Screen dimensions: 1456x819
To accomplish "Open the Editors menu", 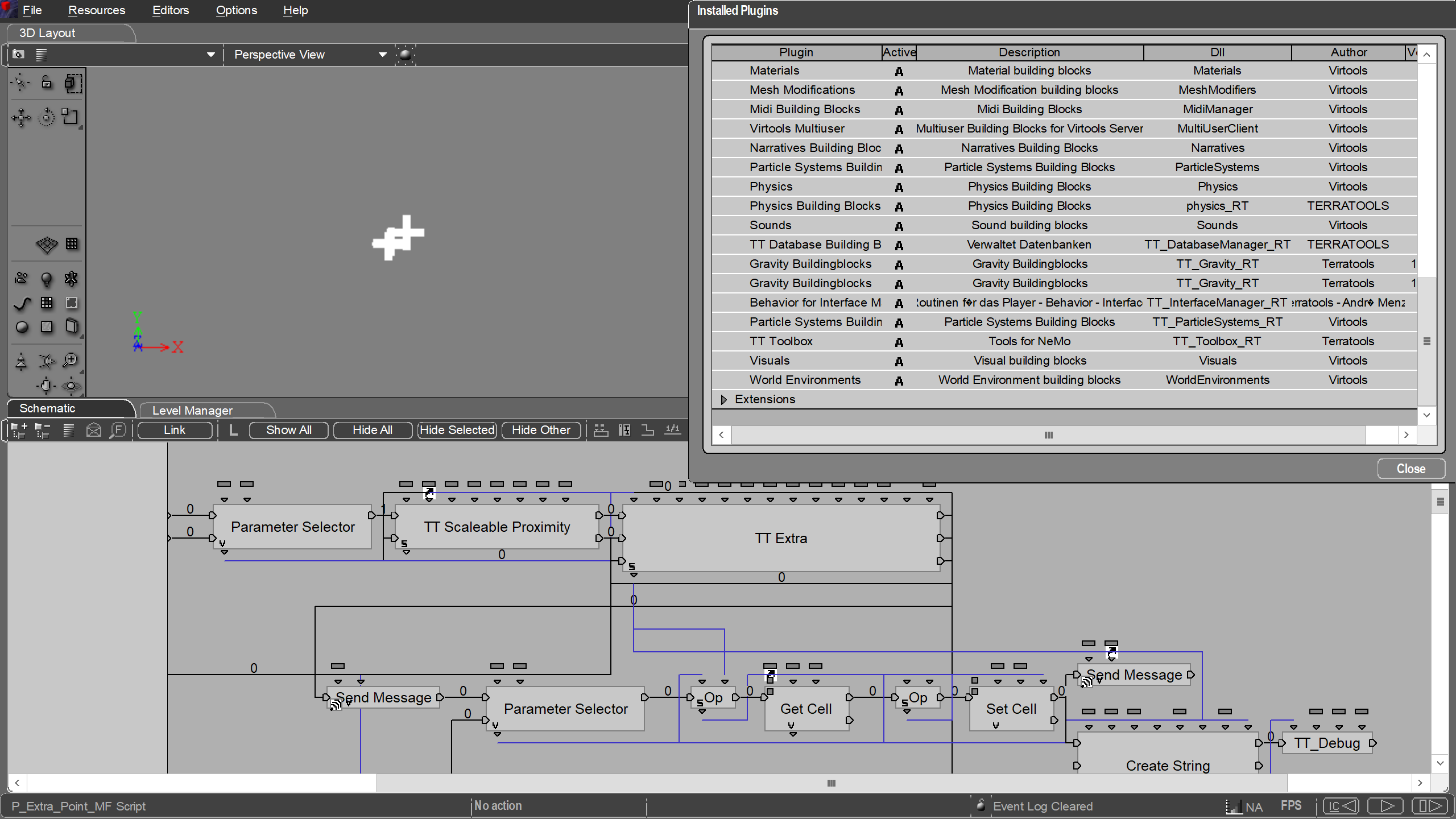I will point(170,10).
